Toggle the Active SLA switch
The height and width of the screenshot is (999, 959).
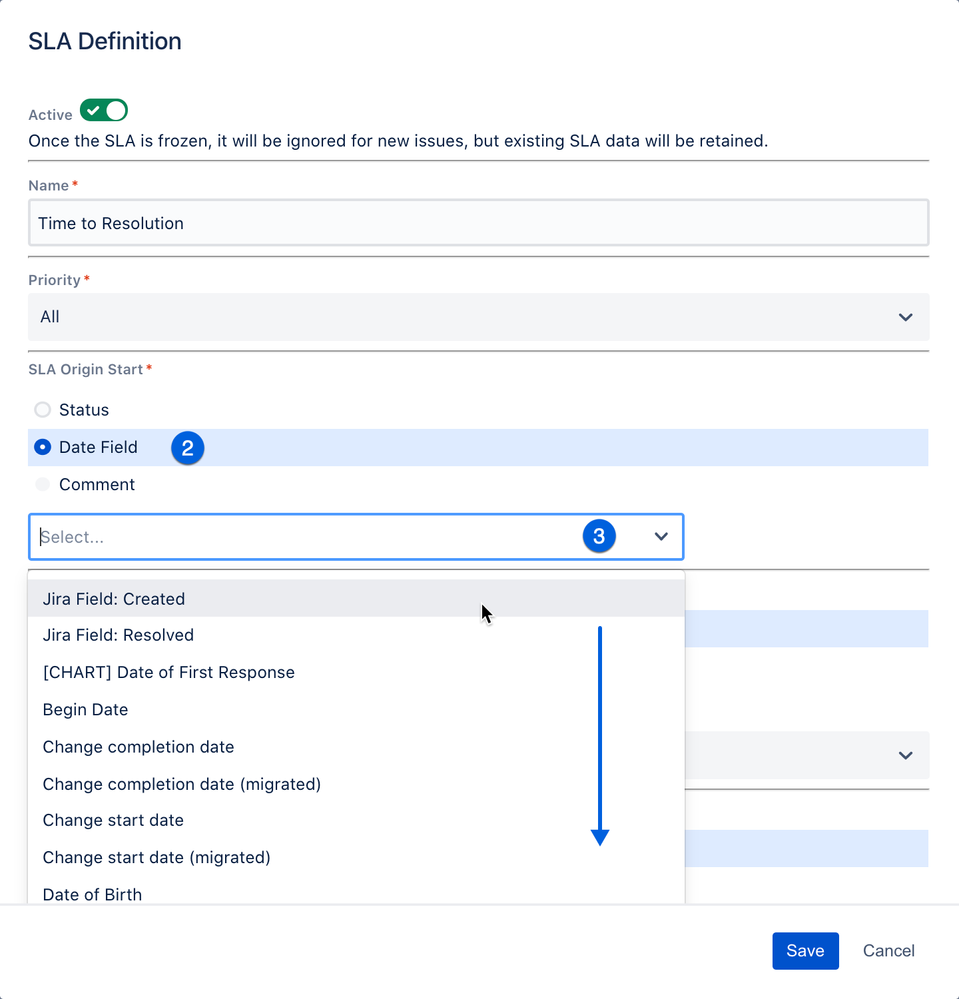[x=104, y=111]
